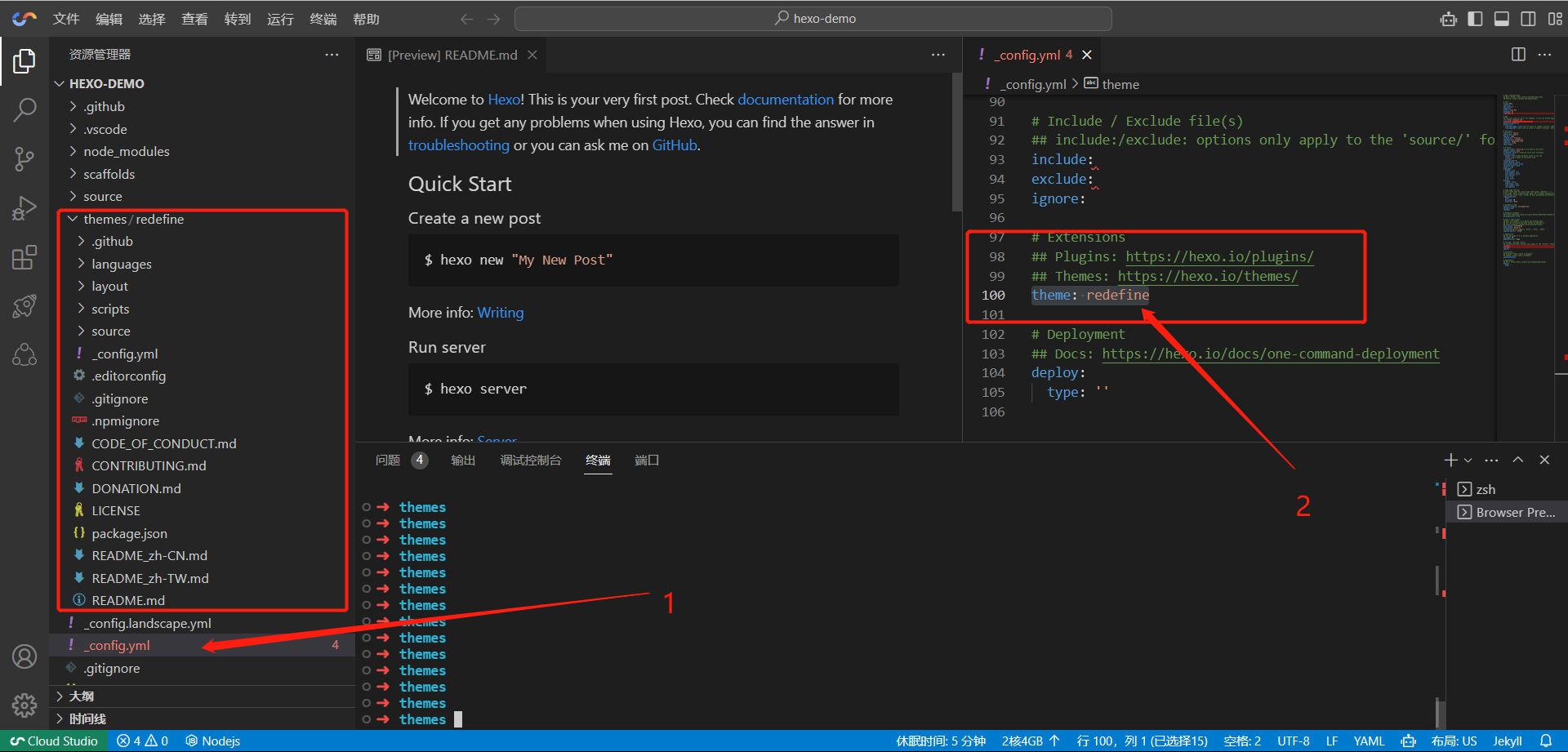Follow the troubleshooting link in preview
Image resolution: width=1568 pixels, height=752 pixels.
[458, 145]
